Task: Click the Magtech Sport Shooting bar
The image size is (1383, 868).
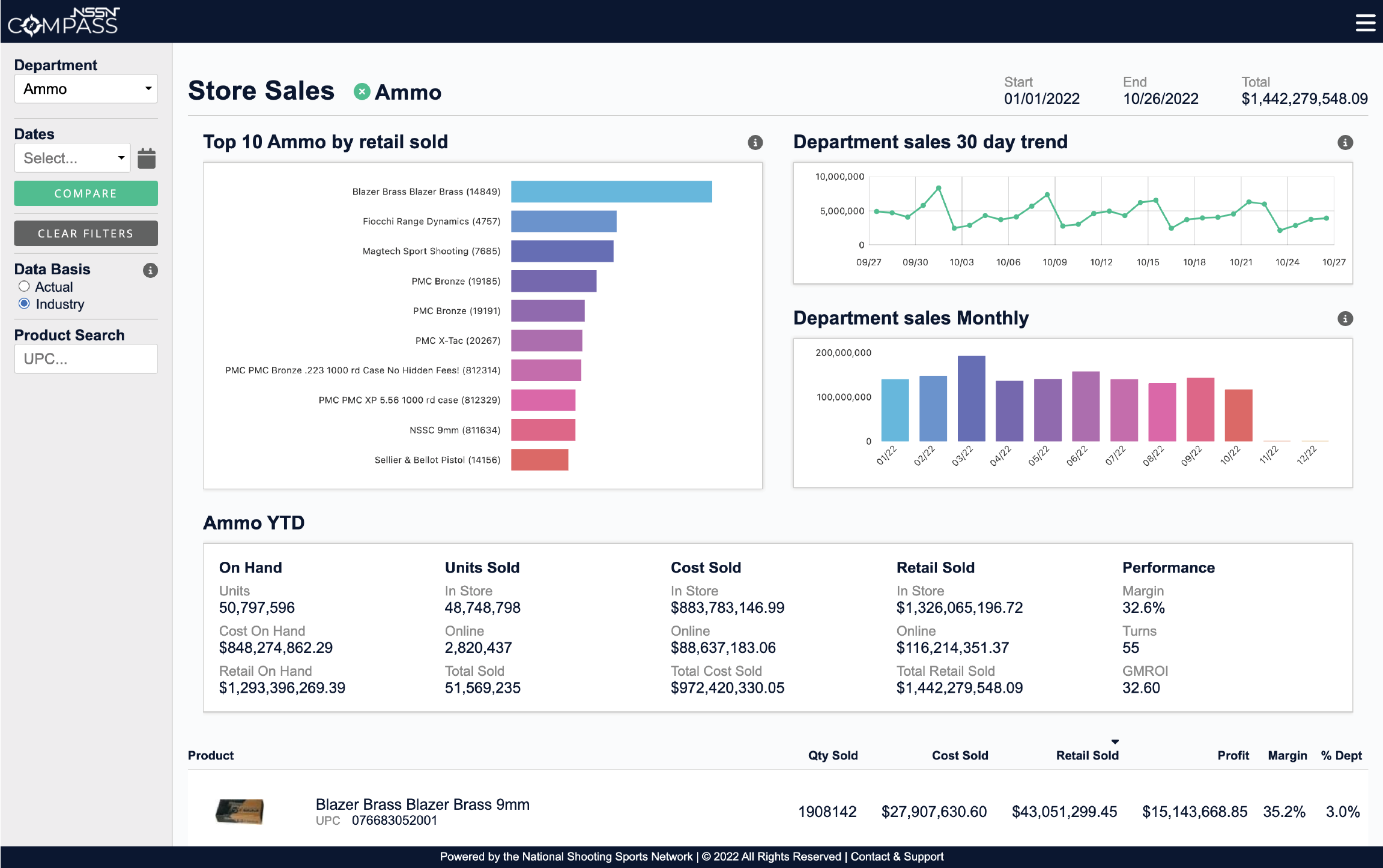Action: pyautogui.click(x=562, y=251)
